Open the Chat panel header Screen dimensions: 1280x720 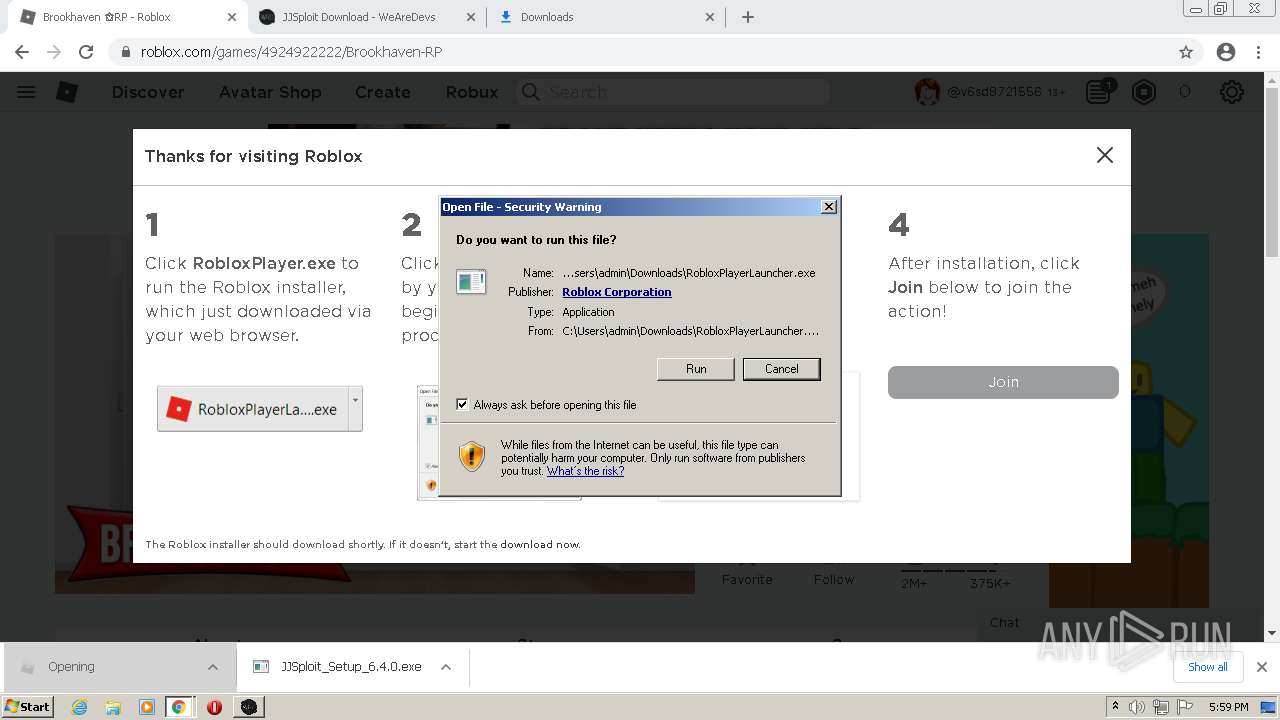1005,622
